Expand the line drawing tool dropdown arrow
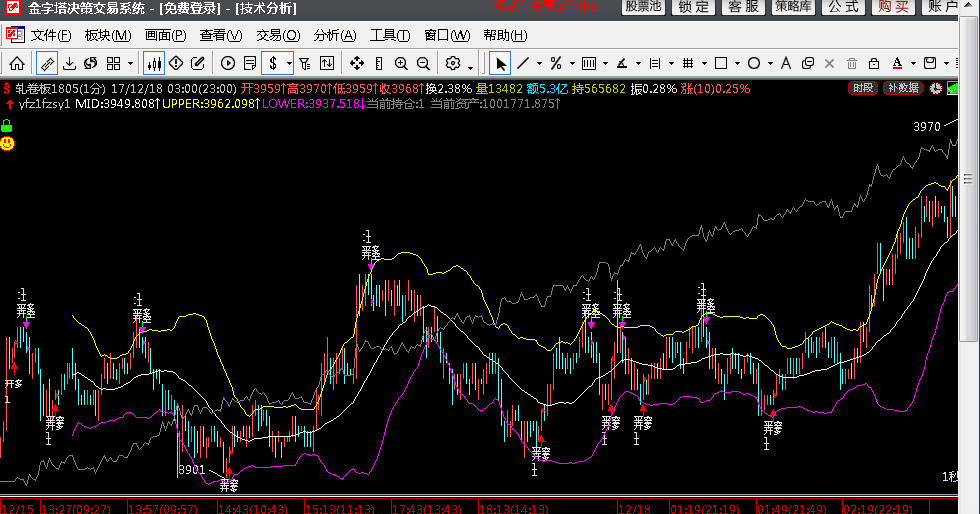The width and height of the screenshot is (980, 514). (x=538, y=64)
